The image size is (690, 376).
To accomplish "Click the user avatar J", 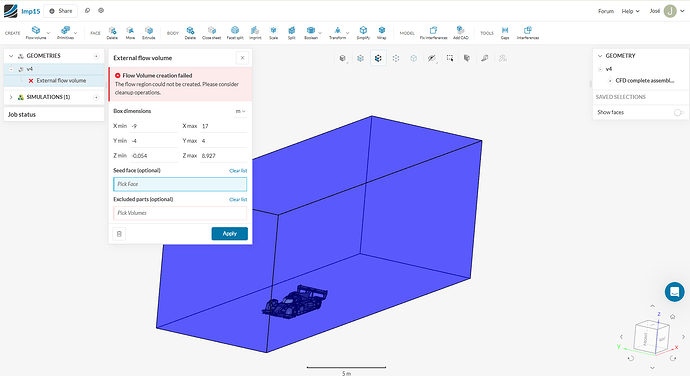I will pos(670,11).
